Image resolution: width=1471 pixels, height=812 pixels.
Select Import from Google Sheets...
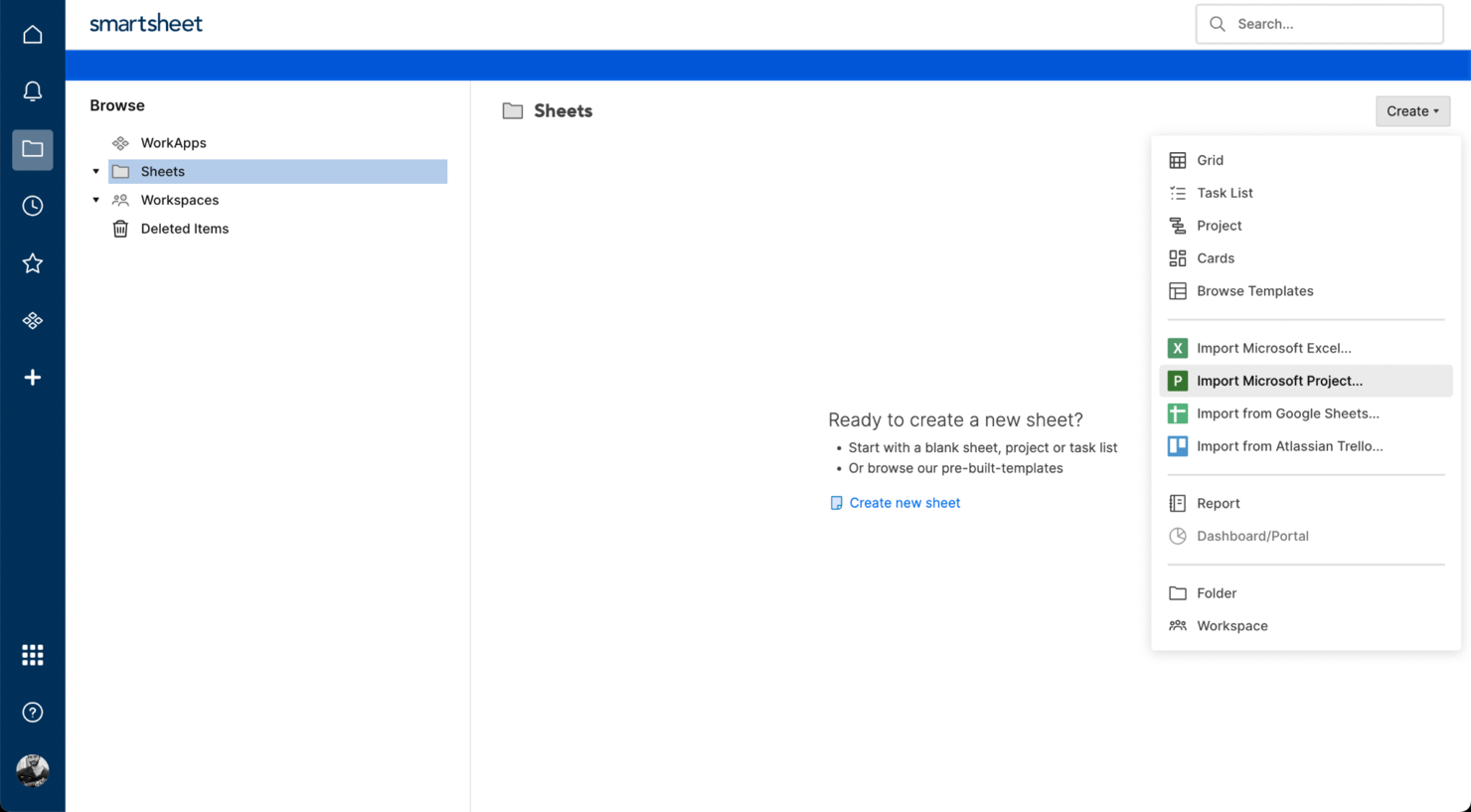(1306, 413)
